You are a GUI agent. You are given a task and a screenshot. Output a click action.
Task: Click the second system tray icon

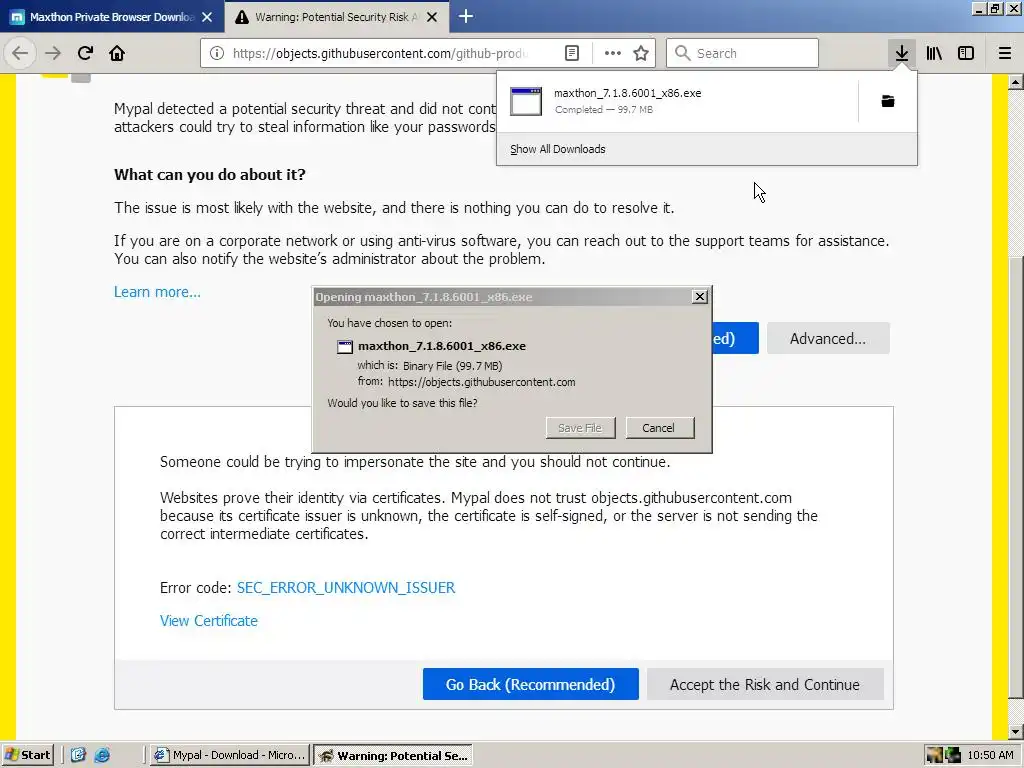[x=953, y=755]
